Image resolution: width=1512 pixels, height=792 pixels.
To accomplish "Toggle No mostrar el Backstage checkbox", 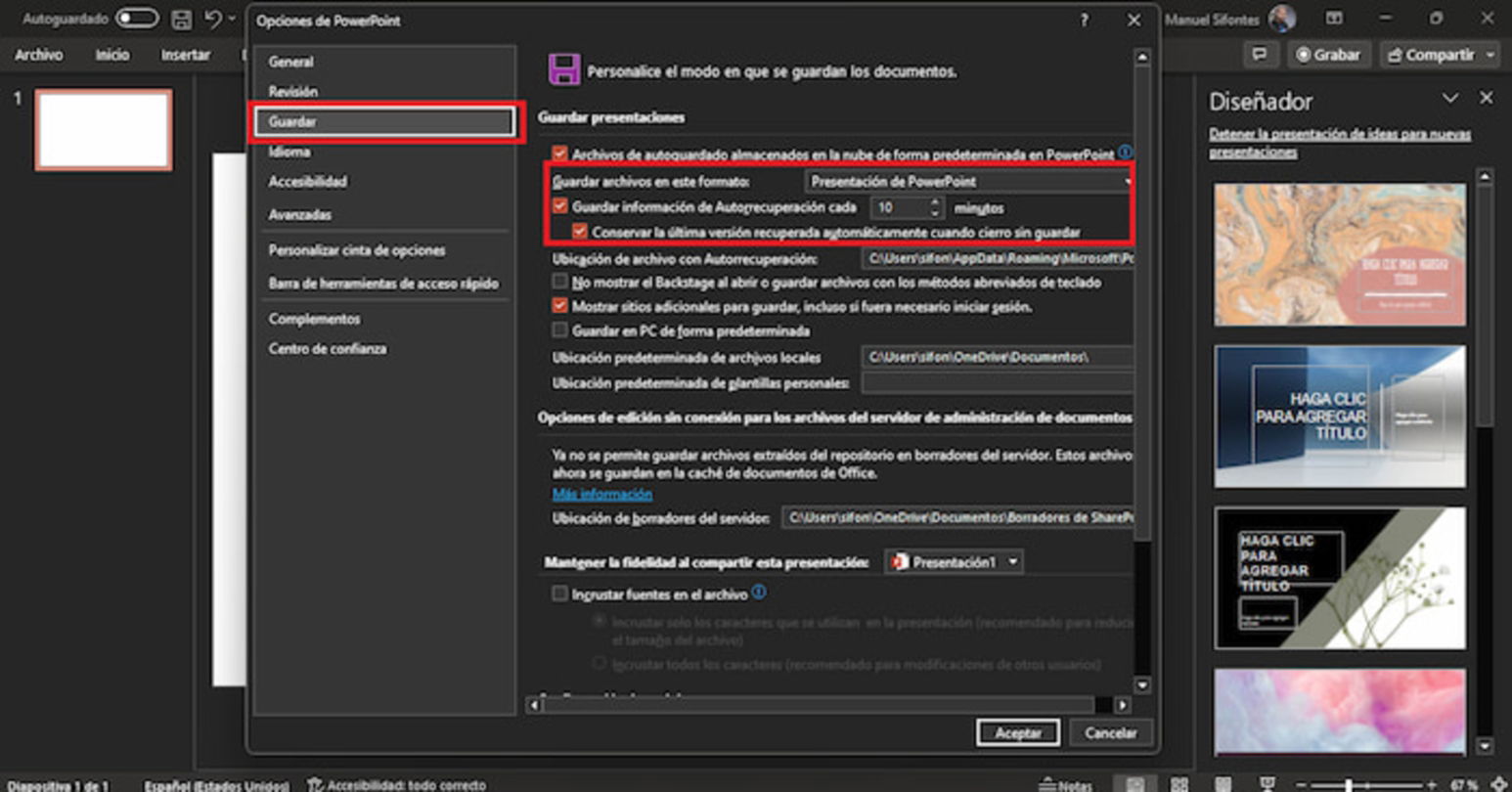I will click(559, 282).
